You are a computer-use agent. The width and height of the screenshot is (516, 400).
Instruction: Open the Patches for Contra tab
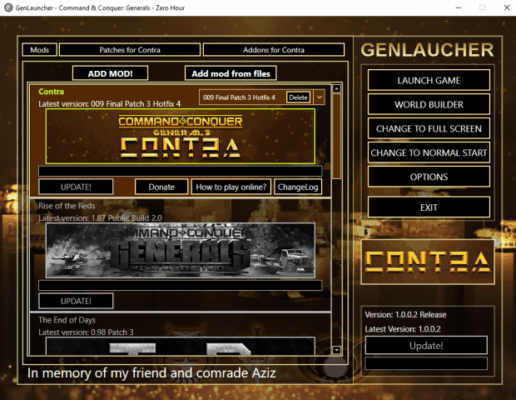point(130,50)
